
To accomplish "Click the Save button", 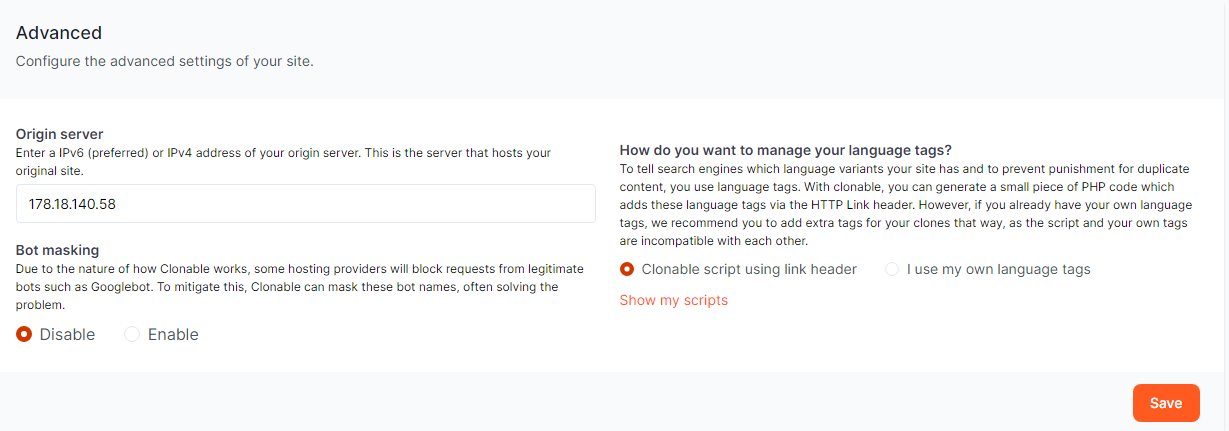I will (1165, 403).
